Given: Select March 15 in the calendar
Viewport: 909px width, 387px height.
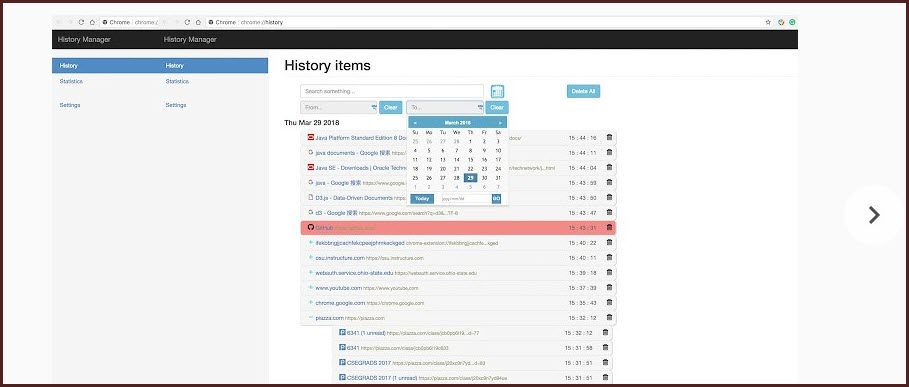Looking at the screenshot, I should (471, 159).
